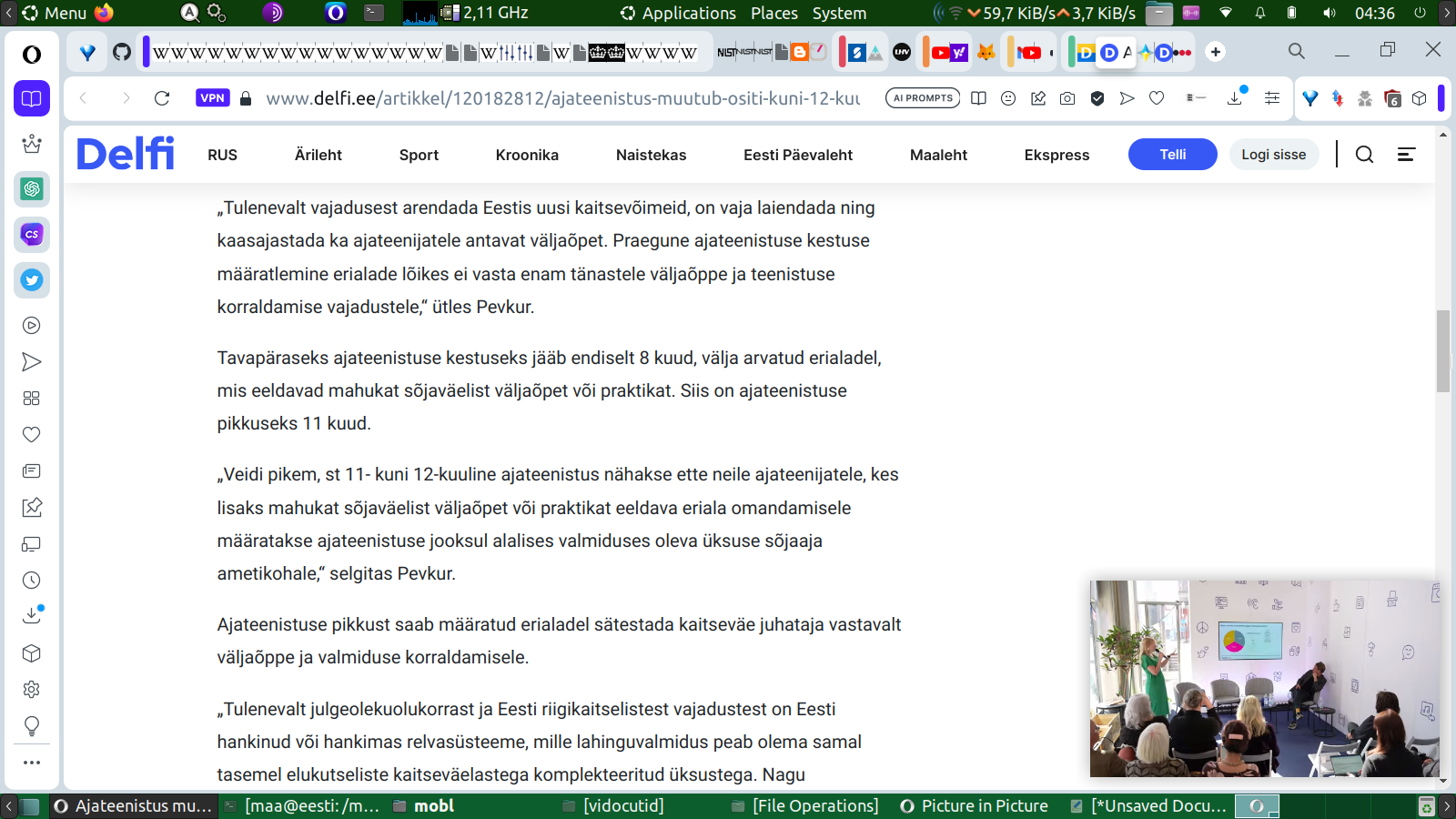Click the picture-in-picture video thumbnail
This screenshot has height=819, width=1456.
(1265, 678)
